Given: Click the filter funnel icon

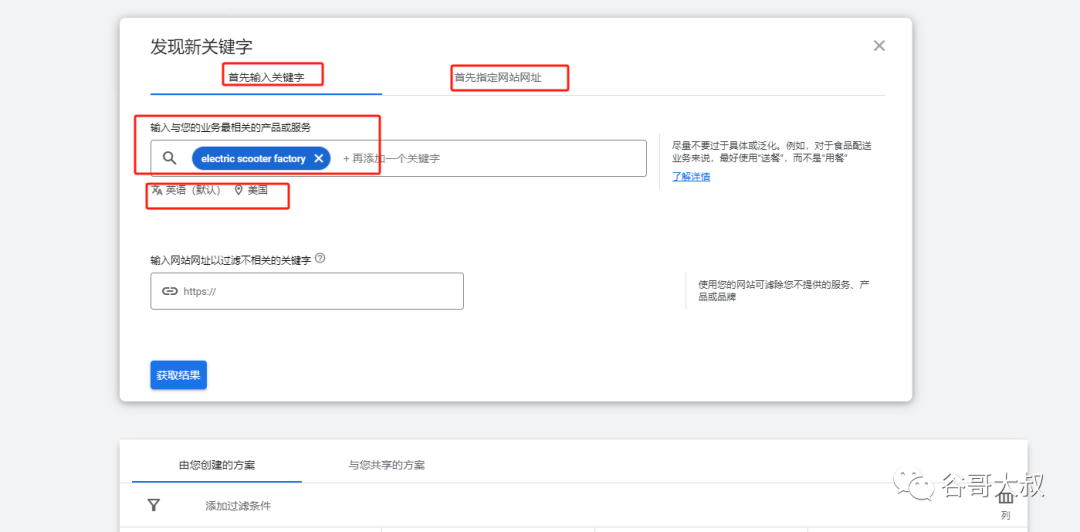Looking at the screenshot, I should tap(154, 505).
